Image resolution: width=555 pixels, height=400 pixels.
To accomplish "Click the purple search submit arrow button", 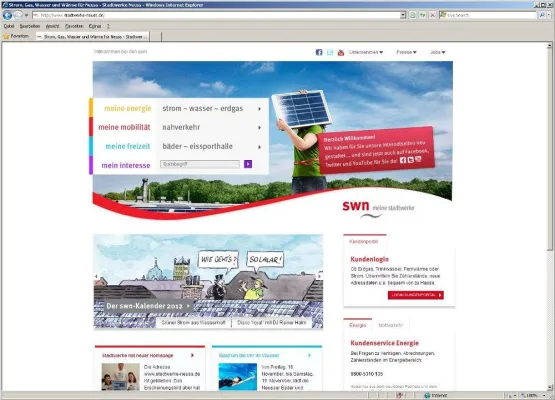I will [x=248, y=164].
